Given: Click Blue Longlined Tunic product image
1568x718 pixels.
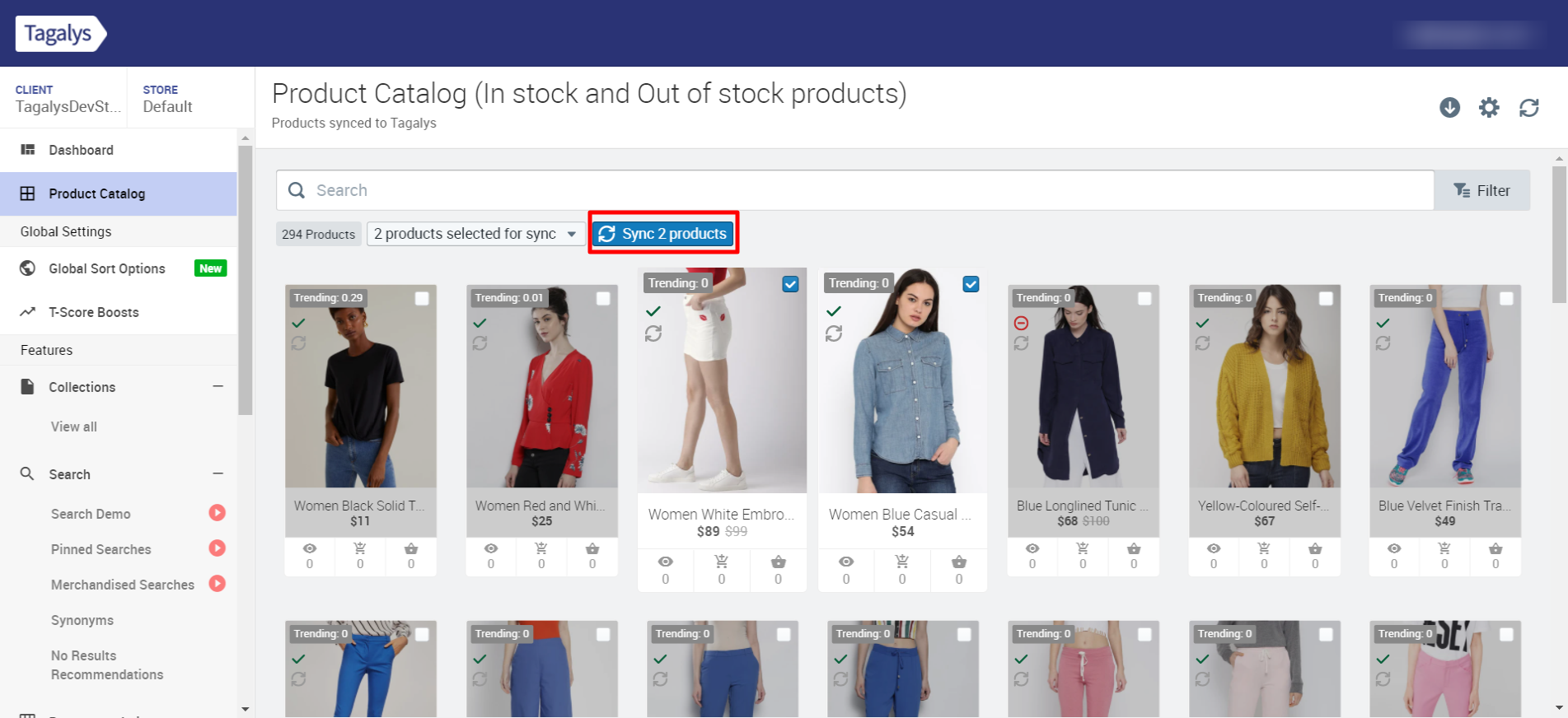Looking at the screenshot, I should (1084, 386).
